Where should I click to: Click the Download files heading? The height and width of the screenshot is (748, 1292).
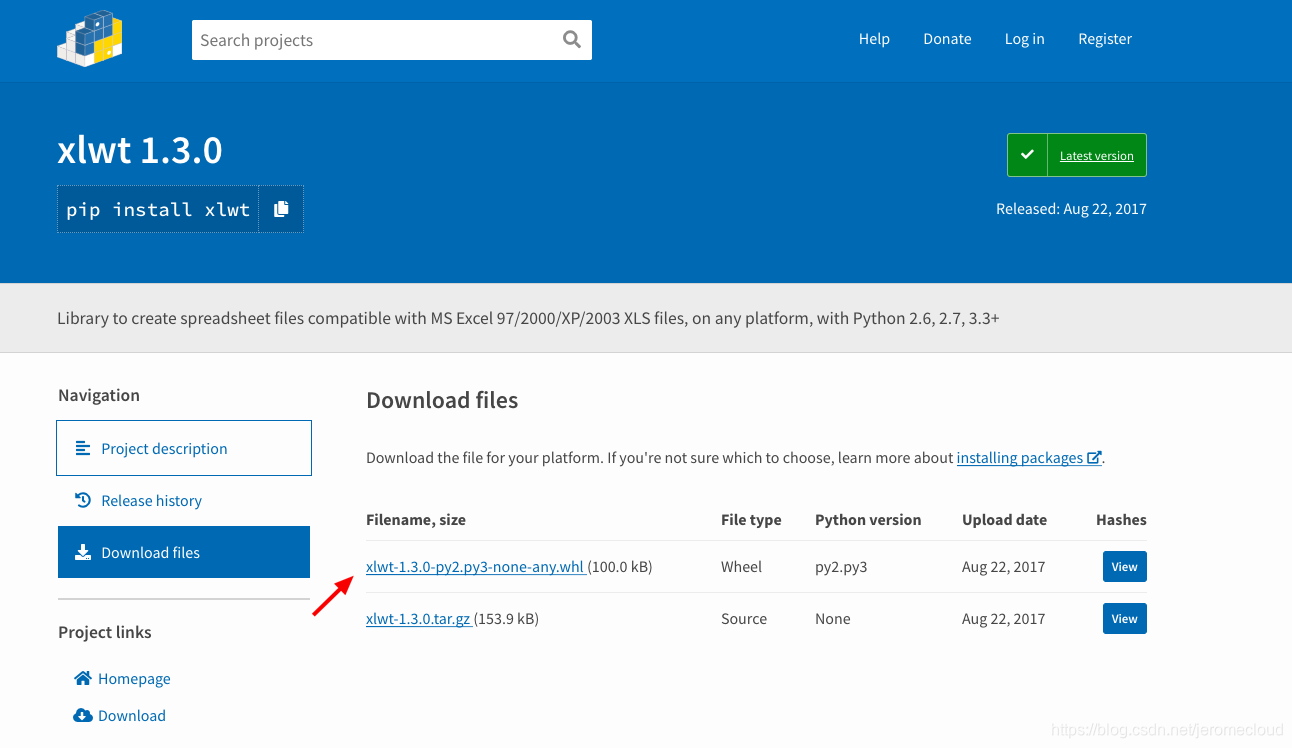(x=442, y=401)
